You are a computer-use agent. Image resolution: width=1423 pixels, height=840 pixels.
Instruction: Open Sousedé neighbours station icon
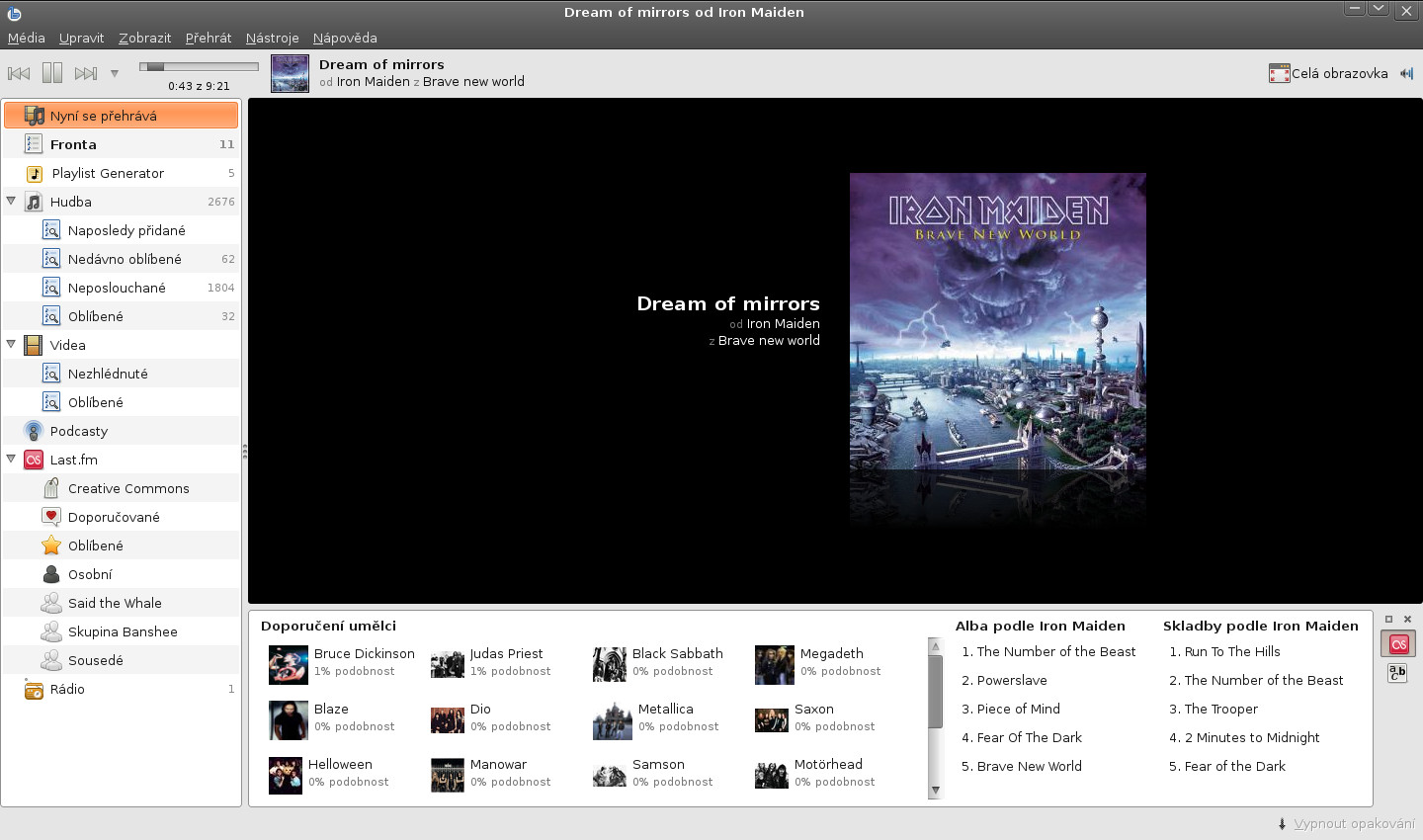tap(51, 660)
